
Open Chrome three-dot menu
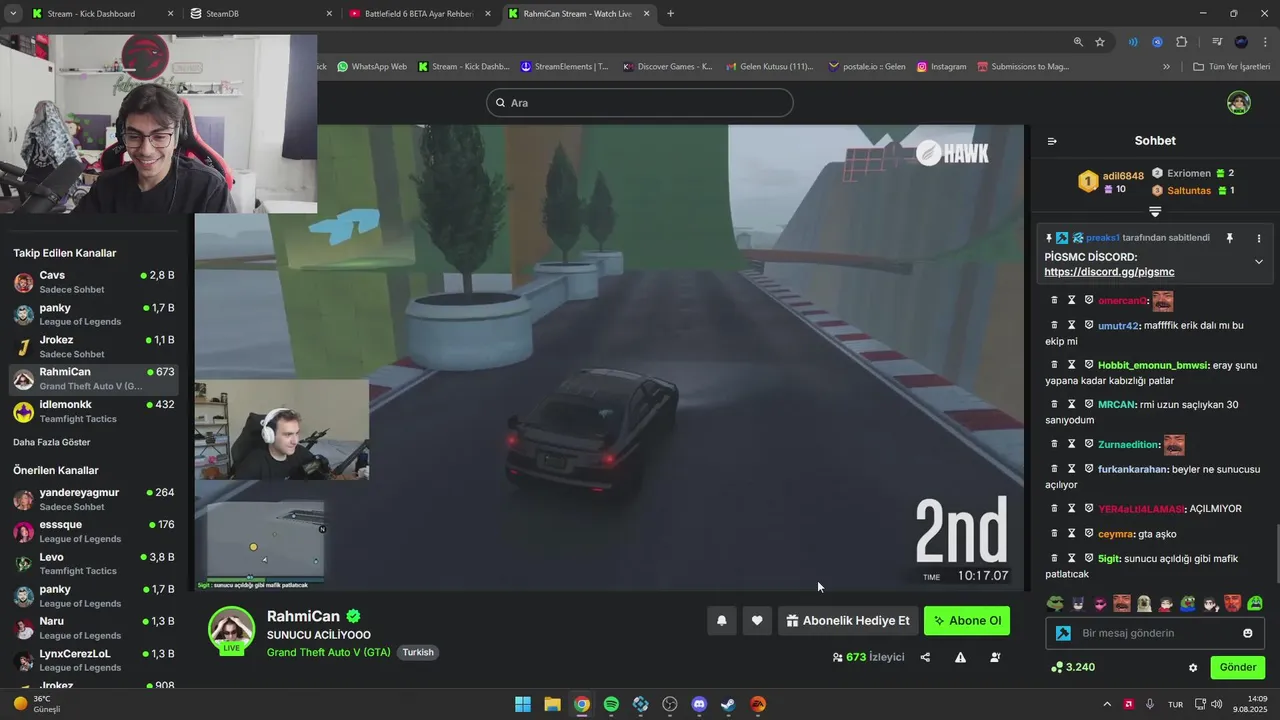pyautogui.click(x=1264, y=42)
